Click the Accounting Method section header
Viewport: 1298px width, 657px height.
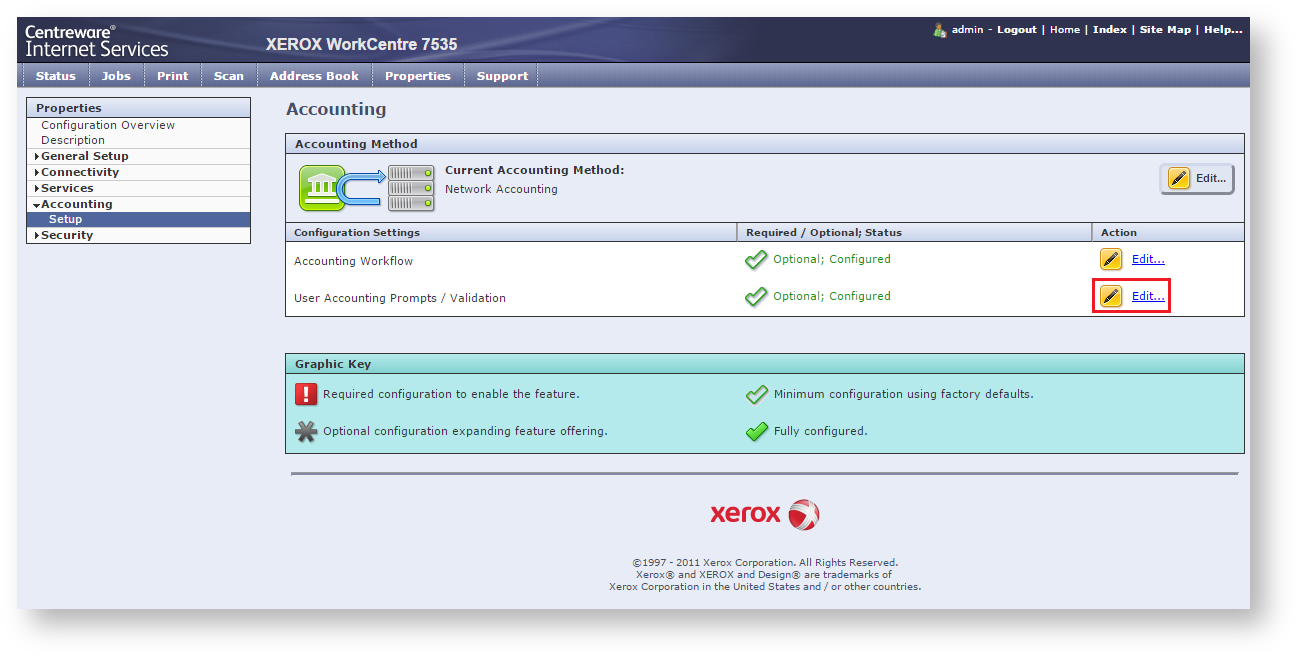pyautogui.click(x=765, y=144)
